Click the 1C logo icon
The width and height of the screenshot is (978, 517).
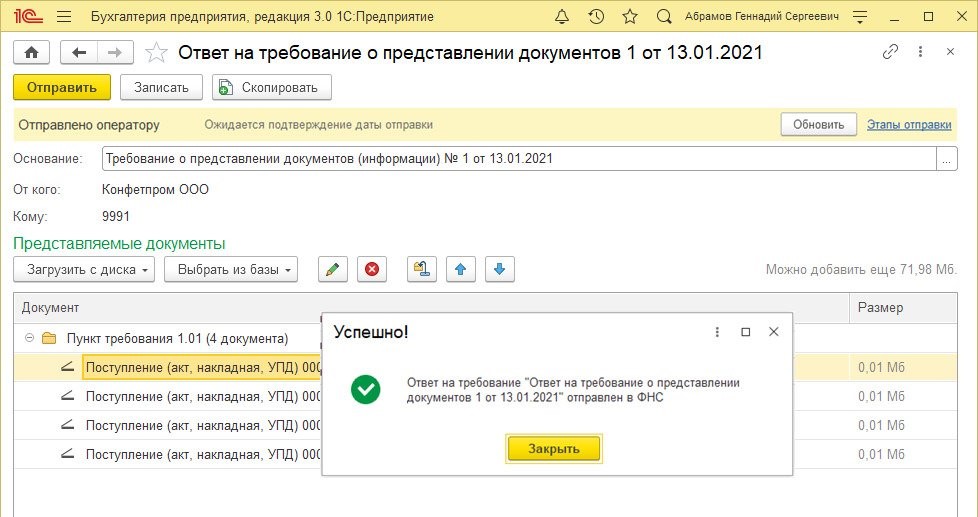click(x=27, y=17)
